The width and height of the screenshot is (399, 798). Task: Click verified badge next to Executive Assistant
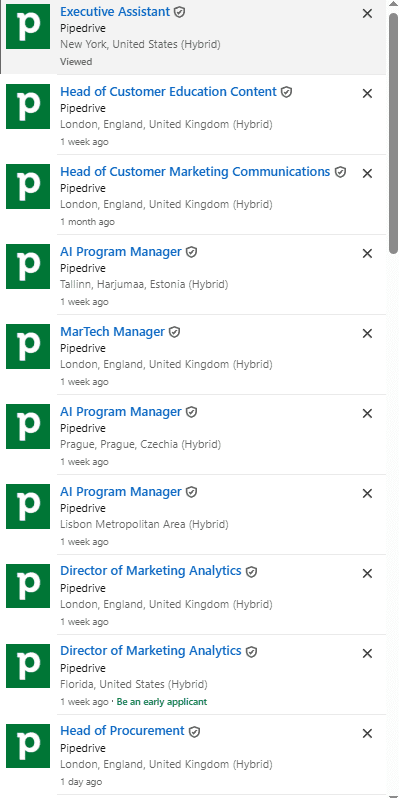(x=179, y=12)
